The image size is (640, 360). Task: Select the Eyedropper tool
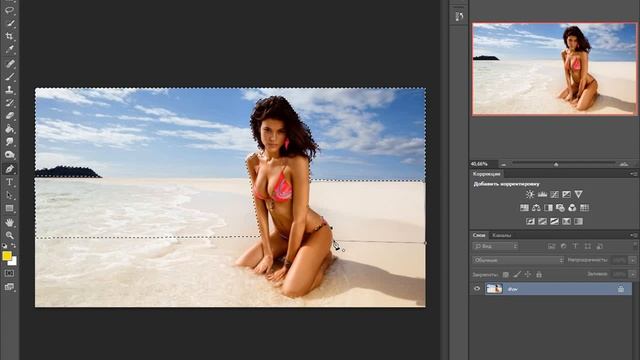pyautogui.click(x=9, y=49)
